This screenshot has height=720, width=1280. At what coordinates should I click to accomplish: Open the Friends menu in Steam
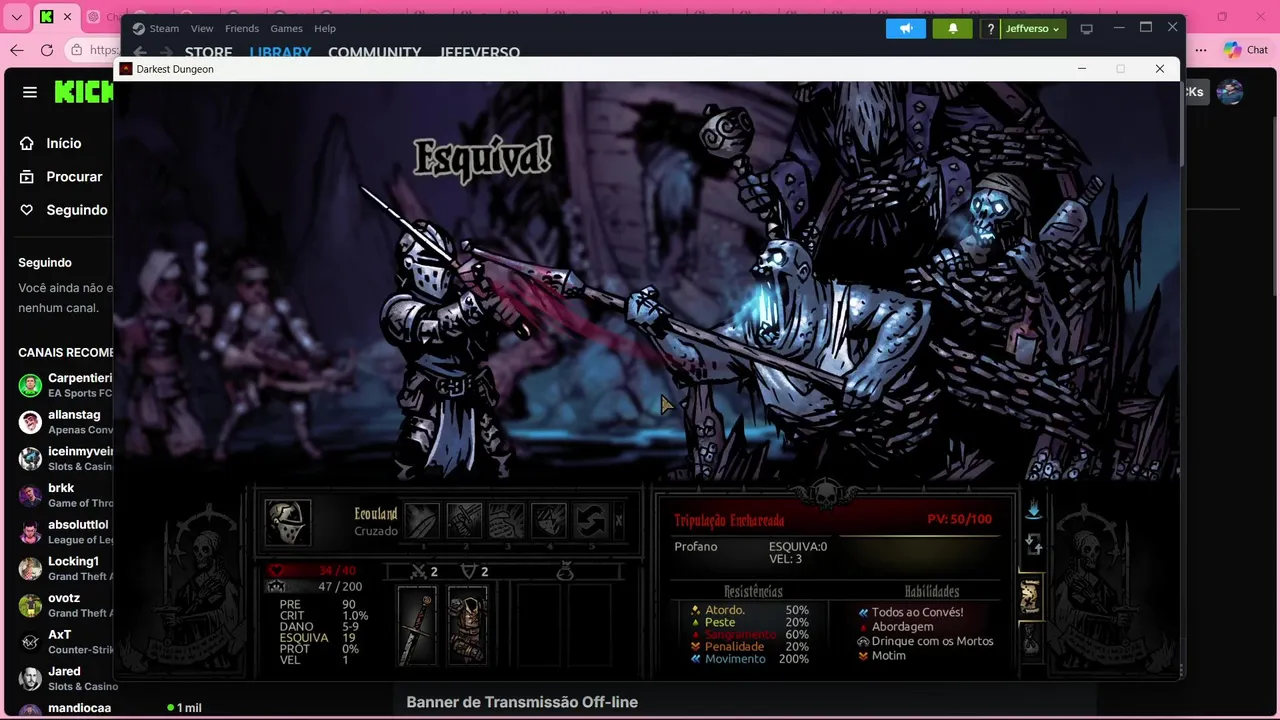242,28
